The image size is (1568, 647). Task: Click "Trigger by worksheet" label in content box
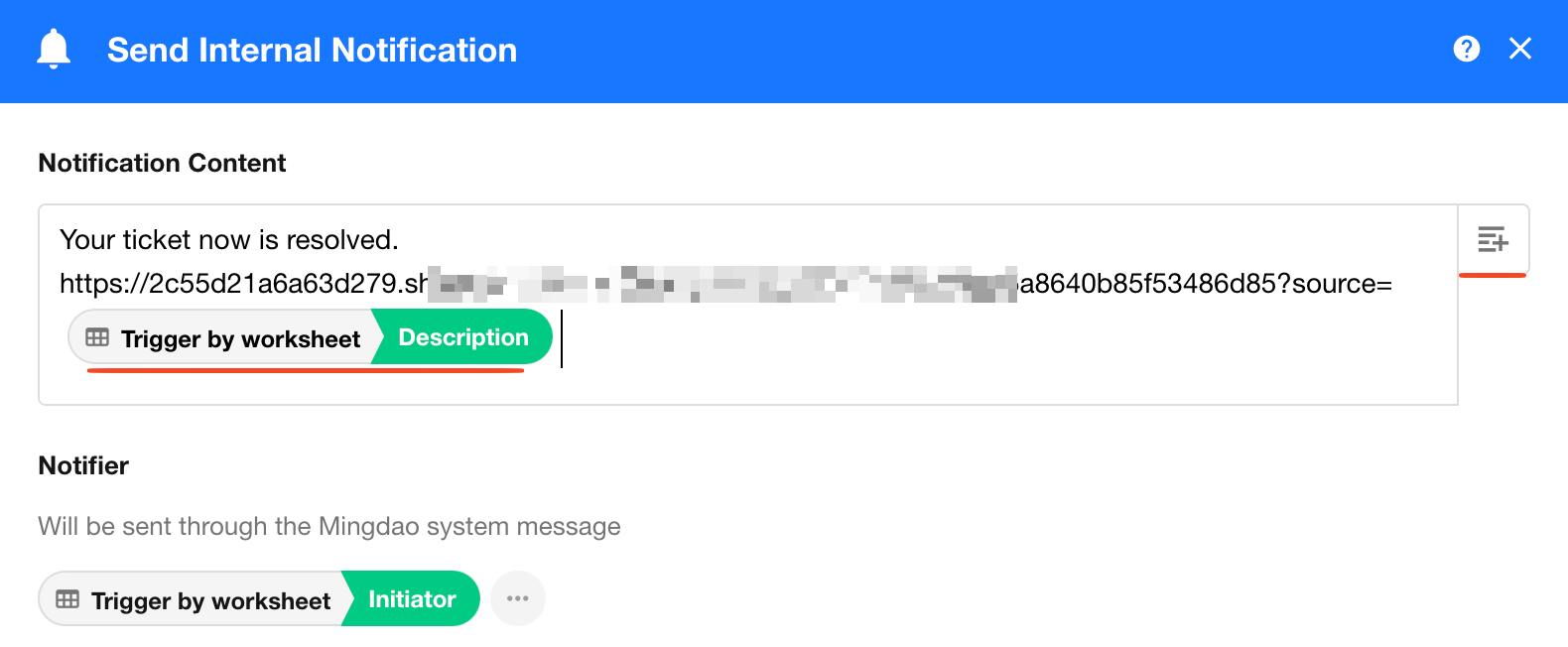(x=240, y=338)
